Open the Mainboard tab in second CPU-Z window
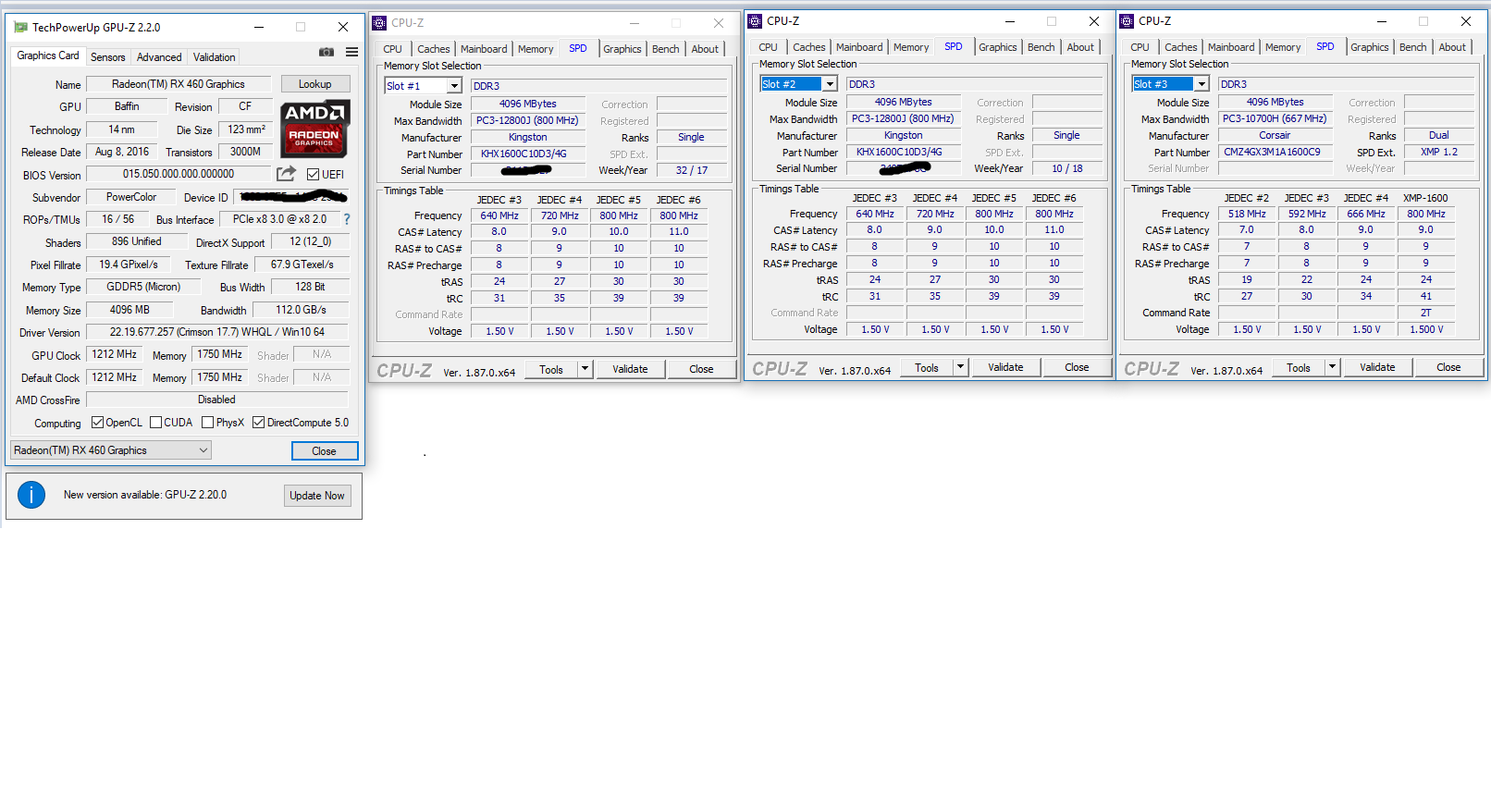Viewport: 1491px width, 812px height. pos(859,47)
